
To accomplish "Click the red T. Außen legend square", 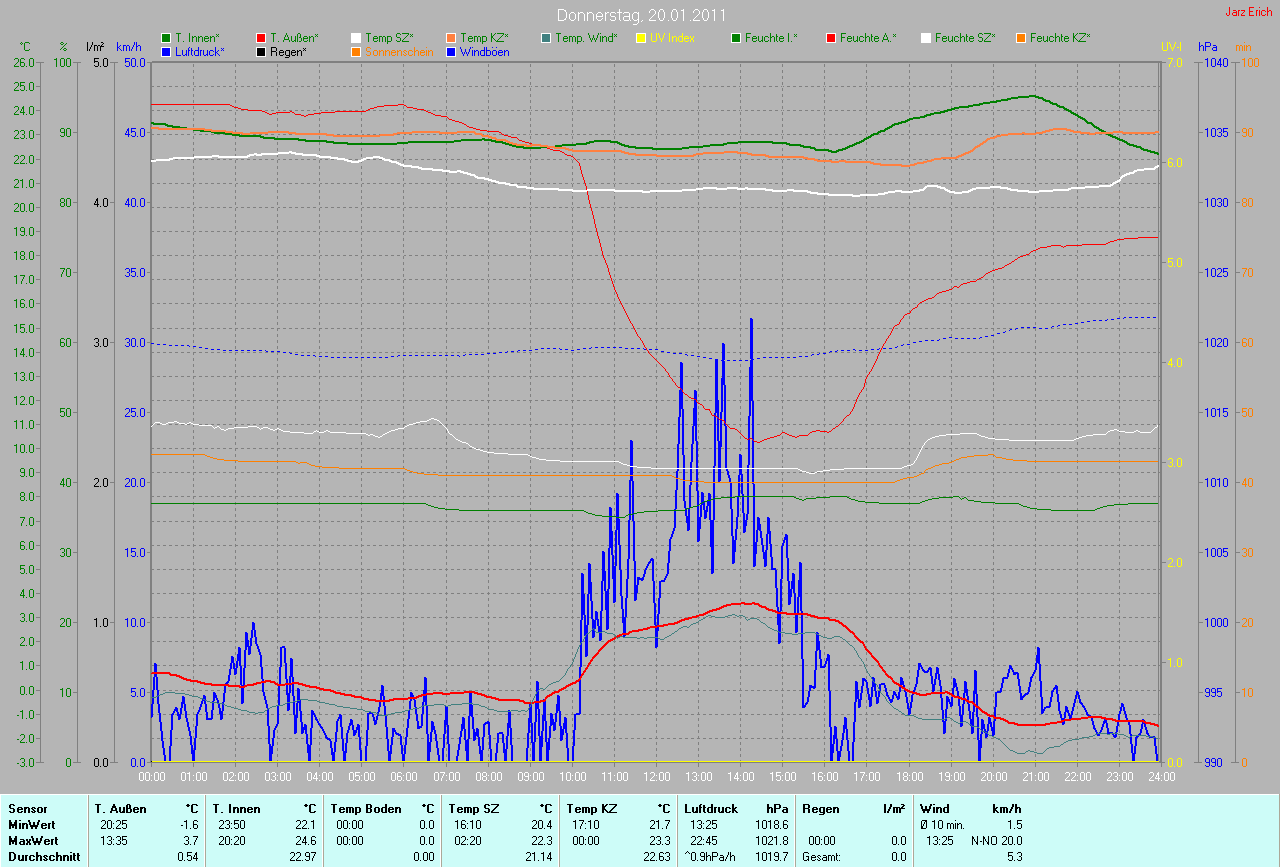I will click(262, 38).
